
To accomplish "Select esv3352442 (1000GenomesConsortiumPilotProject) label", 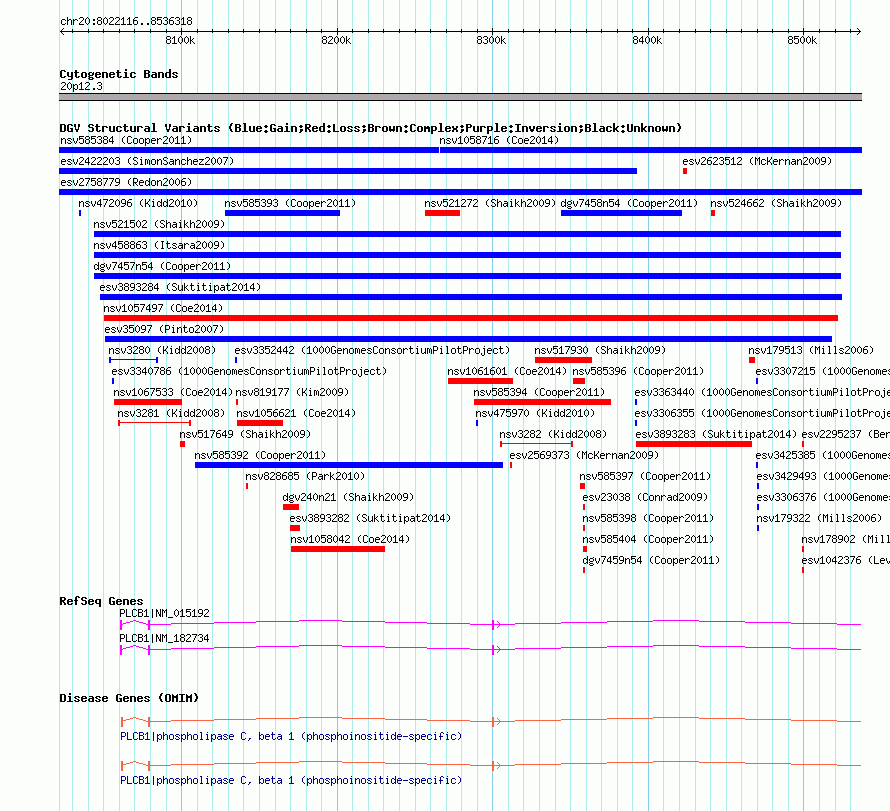I will click(x=372, y=350).
